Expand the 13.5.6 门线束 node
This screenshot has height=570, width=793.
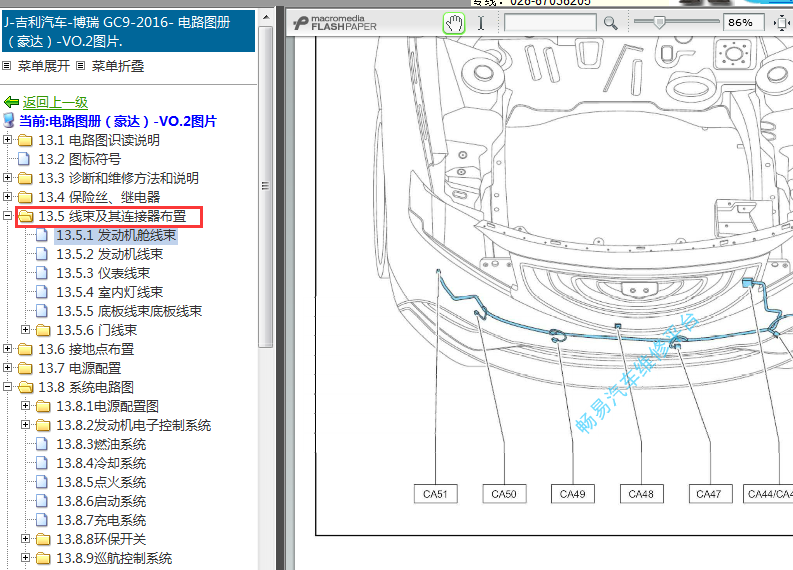click(x=25, y=329)
